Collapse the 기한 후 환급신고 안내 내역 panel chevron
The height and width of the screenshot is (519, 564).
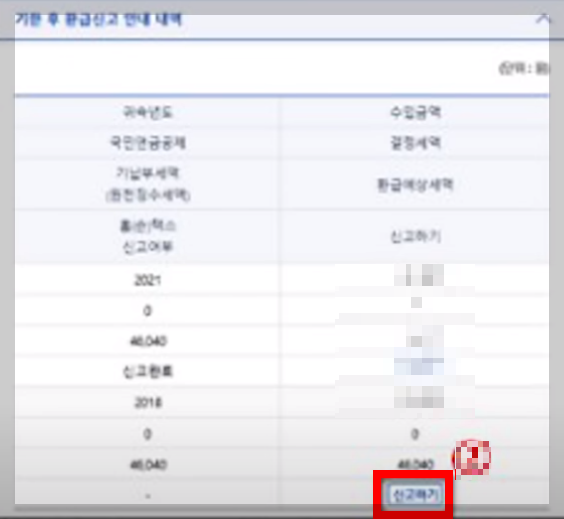coord(543,19)
